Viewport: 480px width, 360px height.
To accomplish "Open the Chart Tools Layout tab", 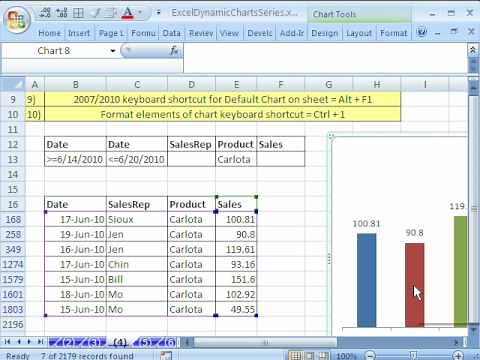I will tap(359, 33).
